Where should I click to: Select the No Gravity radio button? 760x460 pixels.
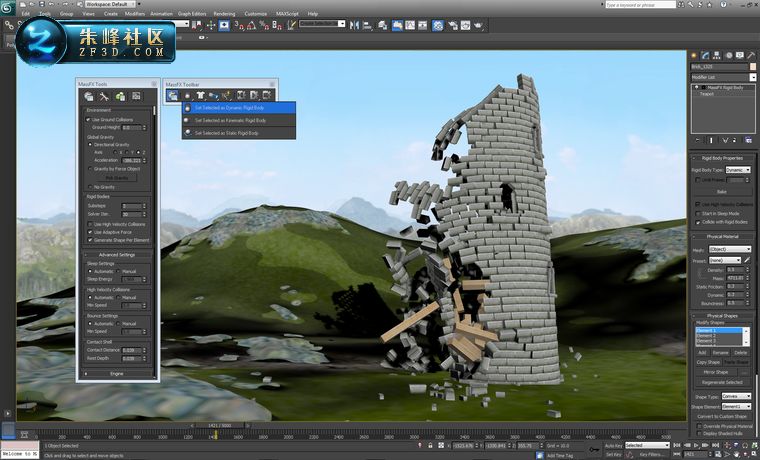pos(90,187)
